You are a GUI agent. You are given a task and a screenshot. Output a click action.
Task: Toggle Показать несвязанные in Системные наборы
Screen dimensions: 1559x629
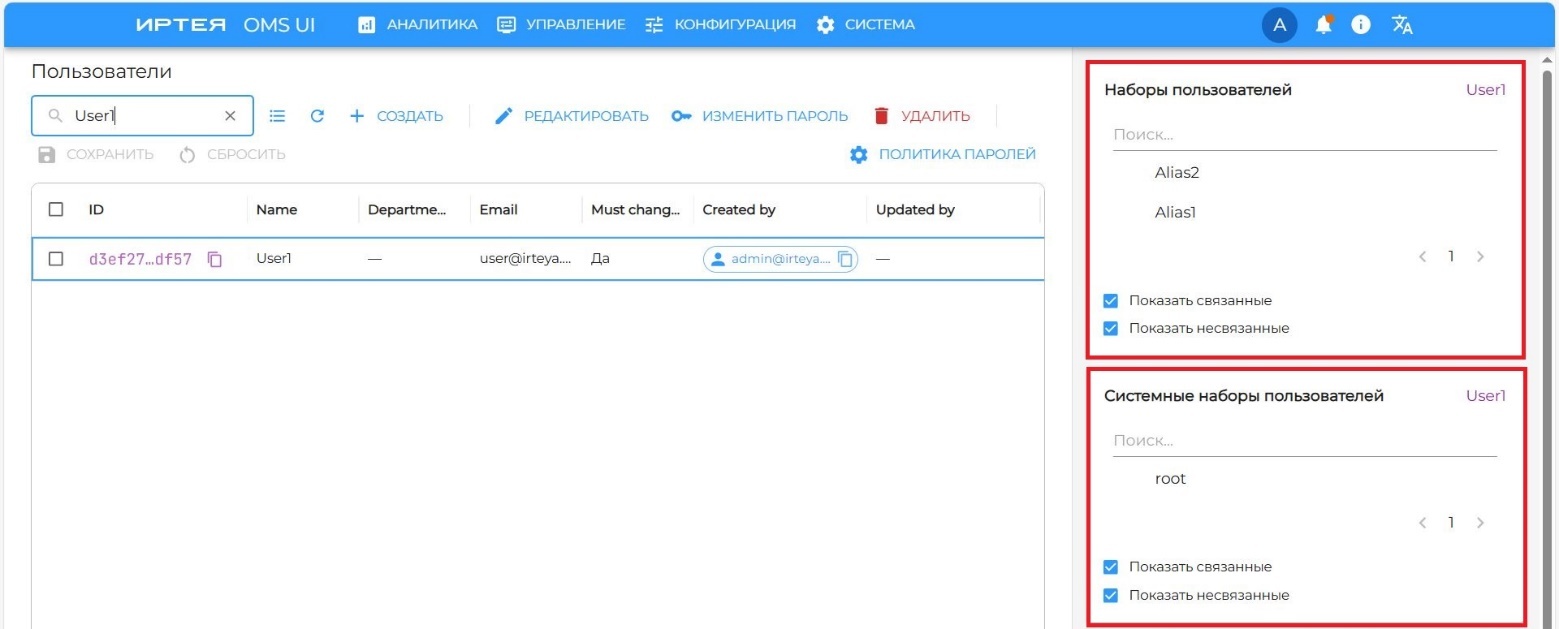[x=1110, y=595]
